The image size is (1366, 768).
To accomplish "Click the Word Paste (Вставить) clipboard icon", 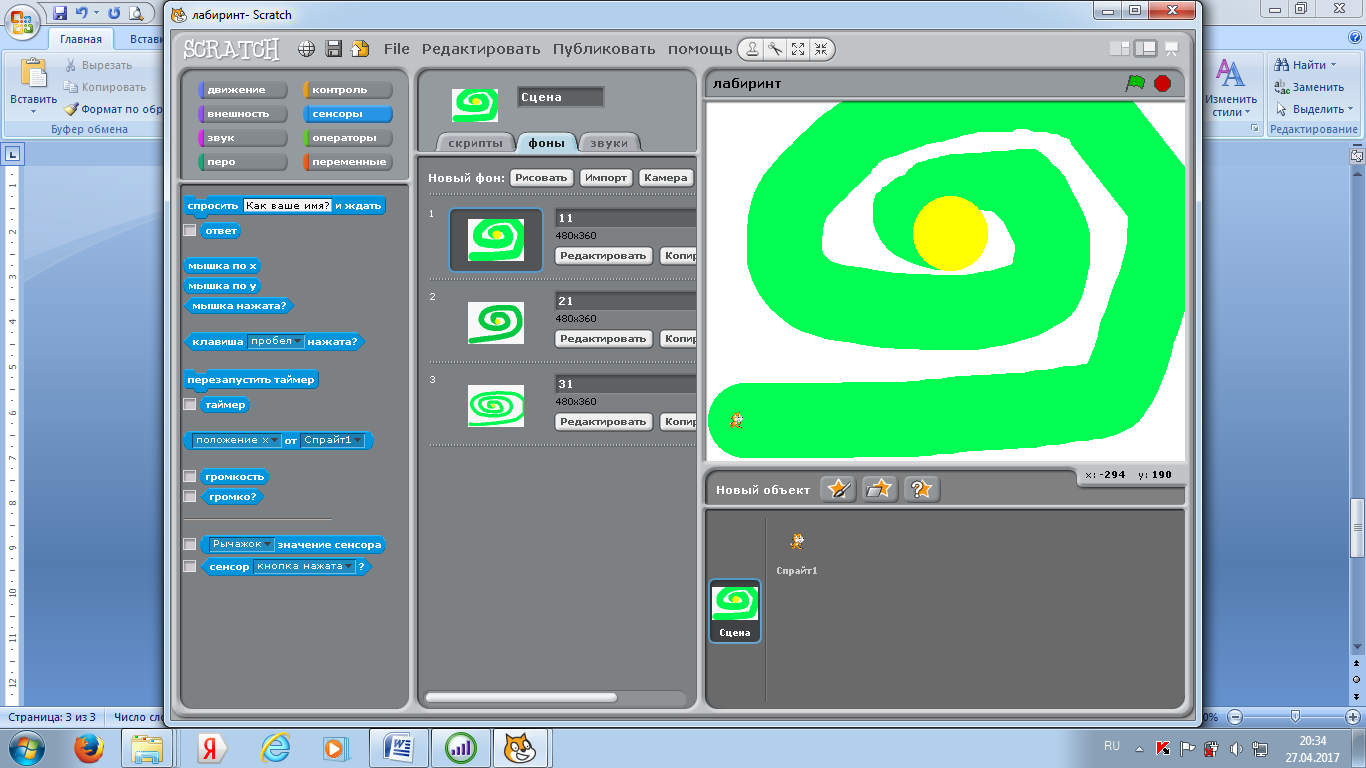I will coord(34,74).
